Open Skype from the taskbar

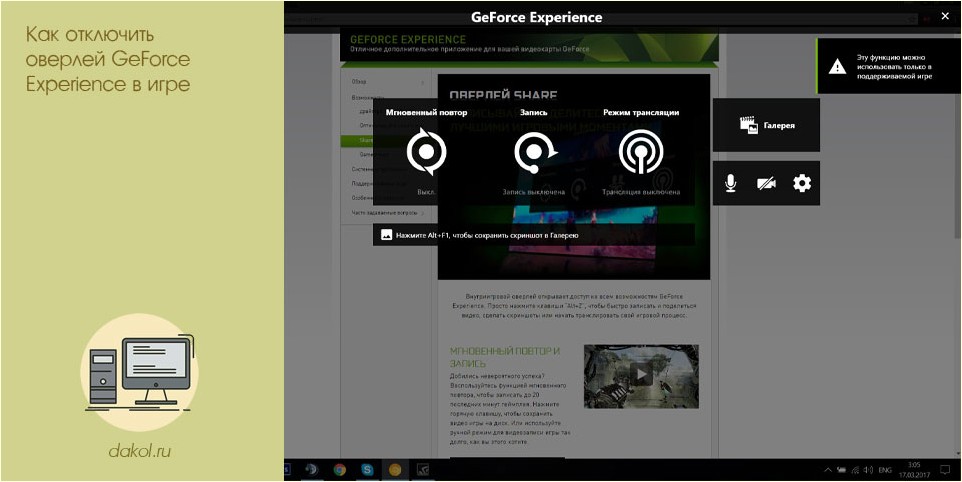click(367, 470)
